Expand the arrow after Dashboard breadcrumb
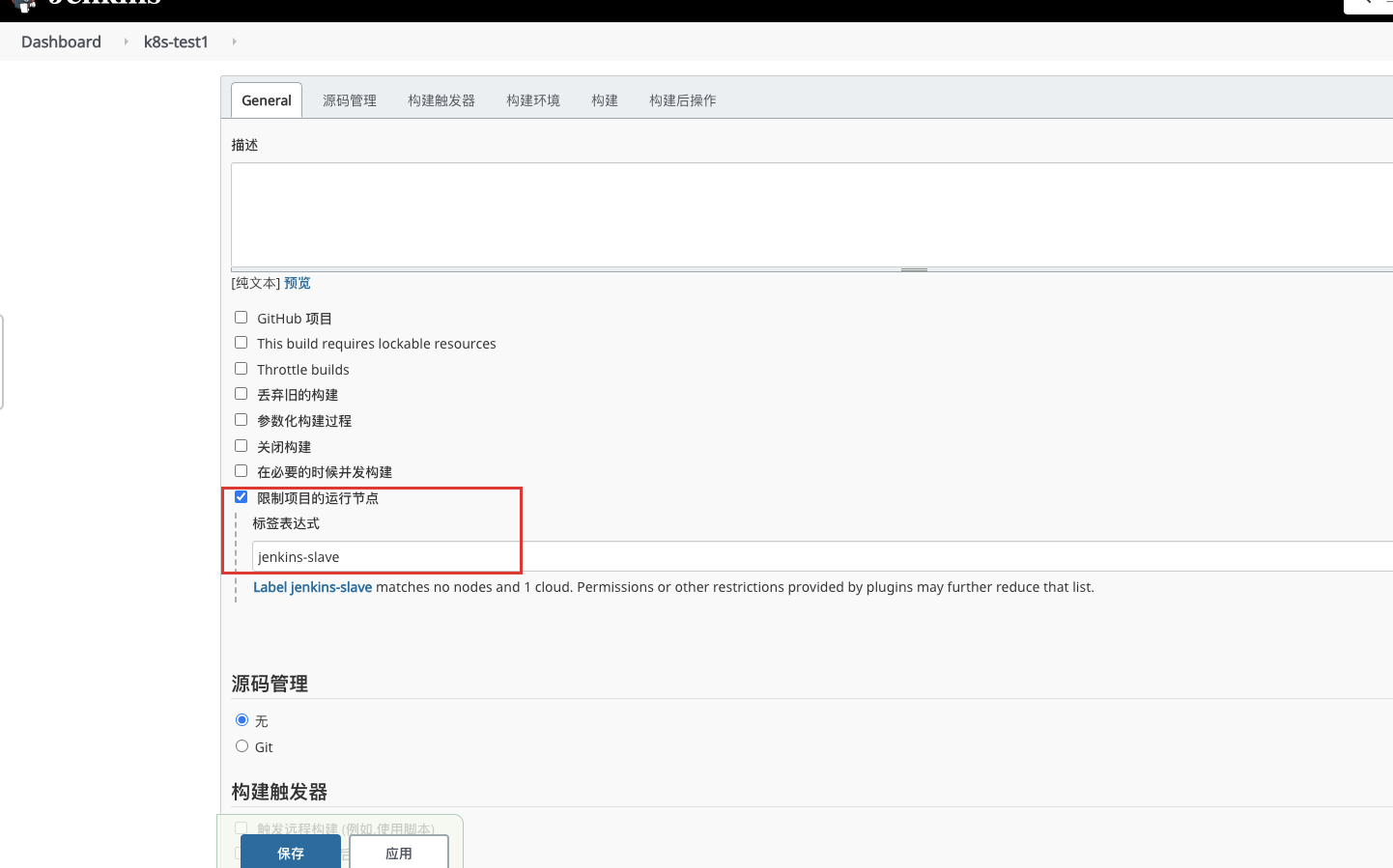The width and height of the screenshot is (1393, 868). [126, 42]
